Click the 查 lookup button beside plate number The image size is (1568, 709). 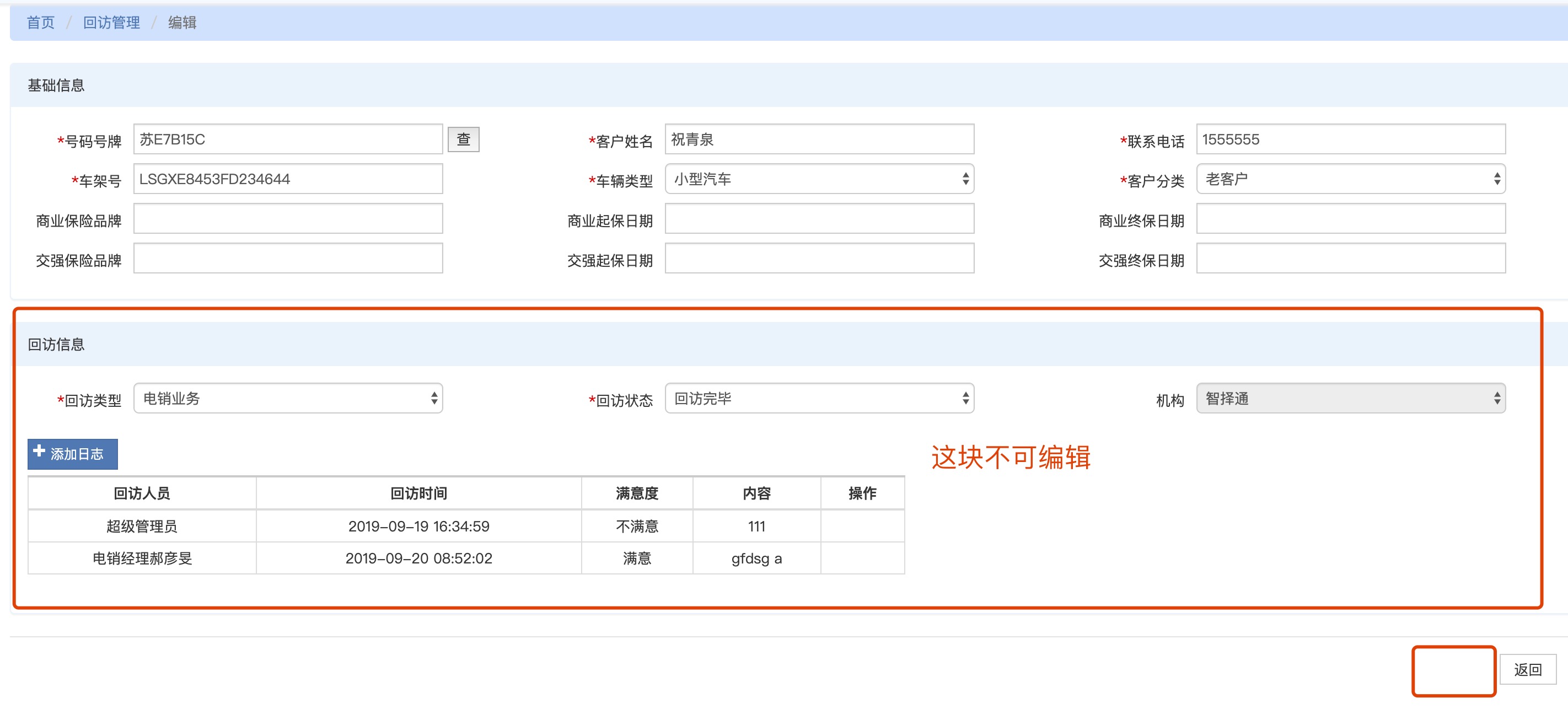coord(463,139)
